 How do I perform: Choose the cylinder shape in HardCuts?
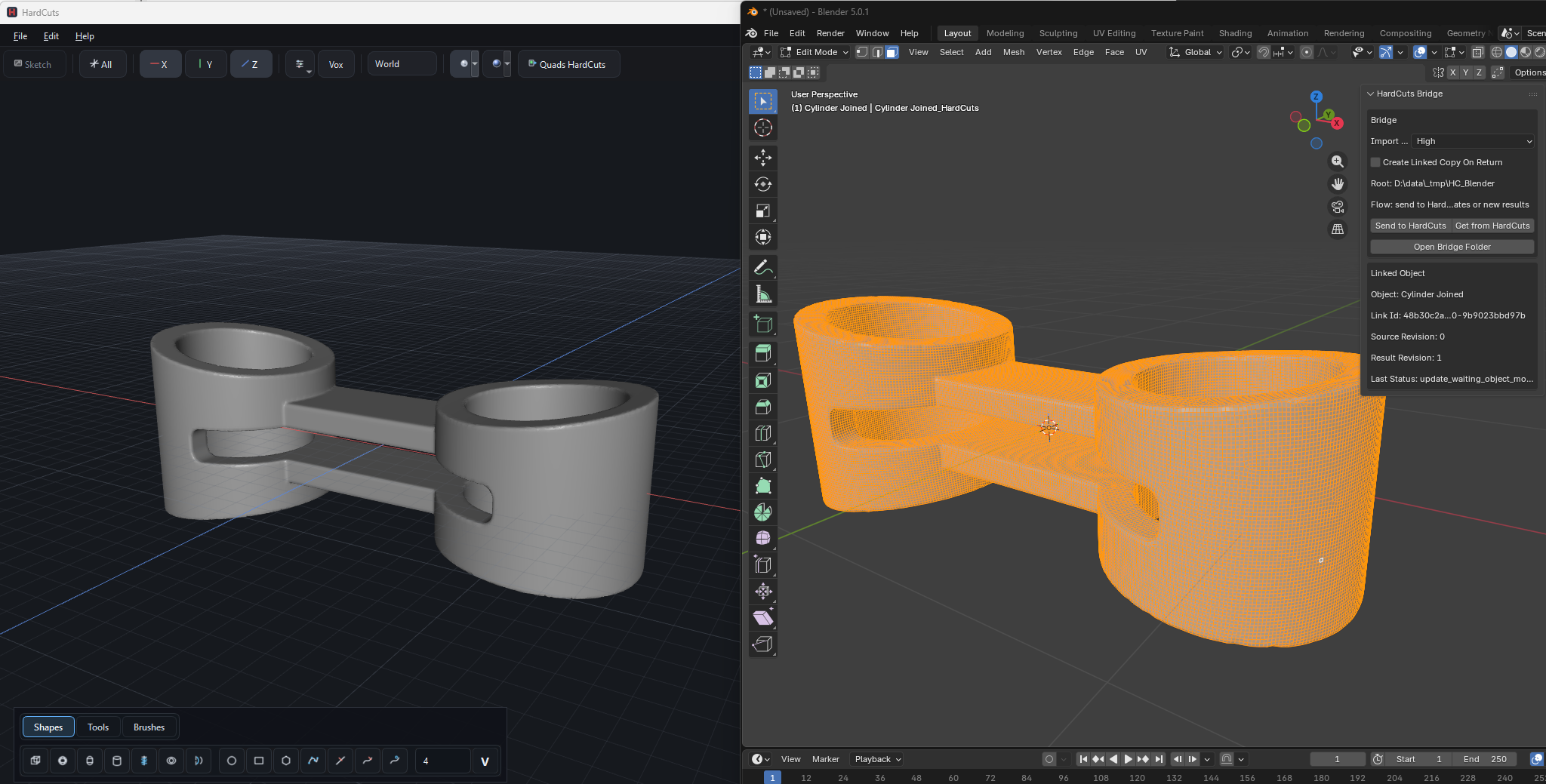tap(117, 761)
